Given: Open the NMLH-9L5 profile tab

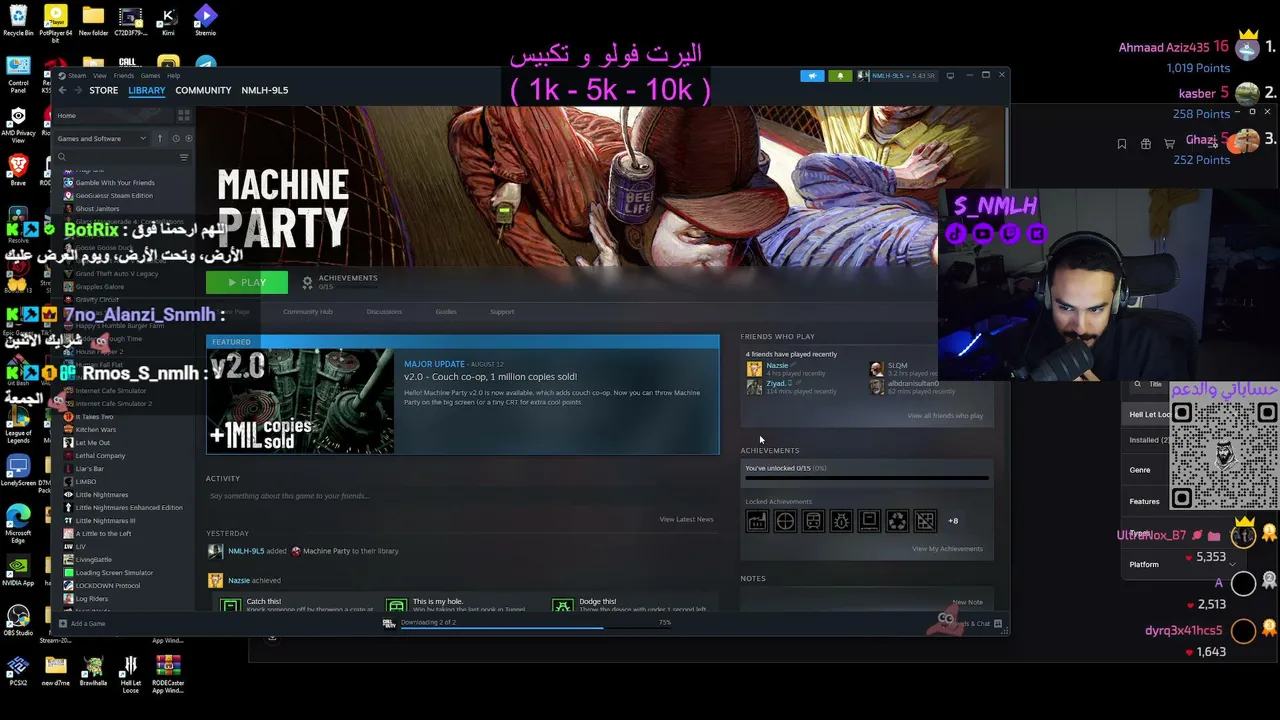Looking at the screenshot, I should coord(265,90).
